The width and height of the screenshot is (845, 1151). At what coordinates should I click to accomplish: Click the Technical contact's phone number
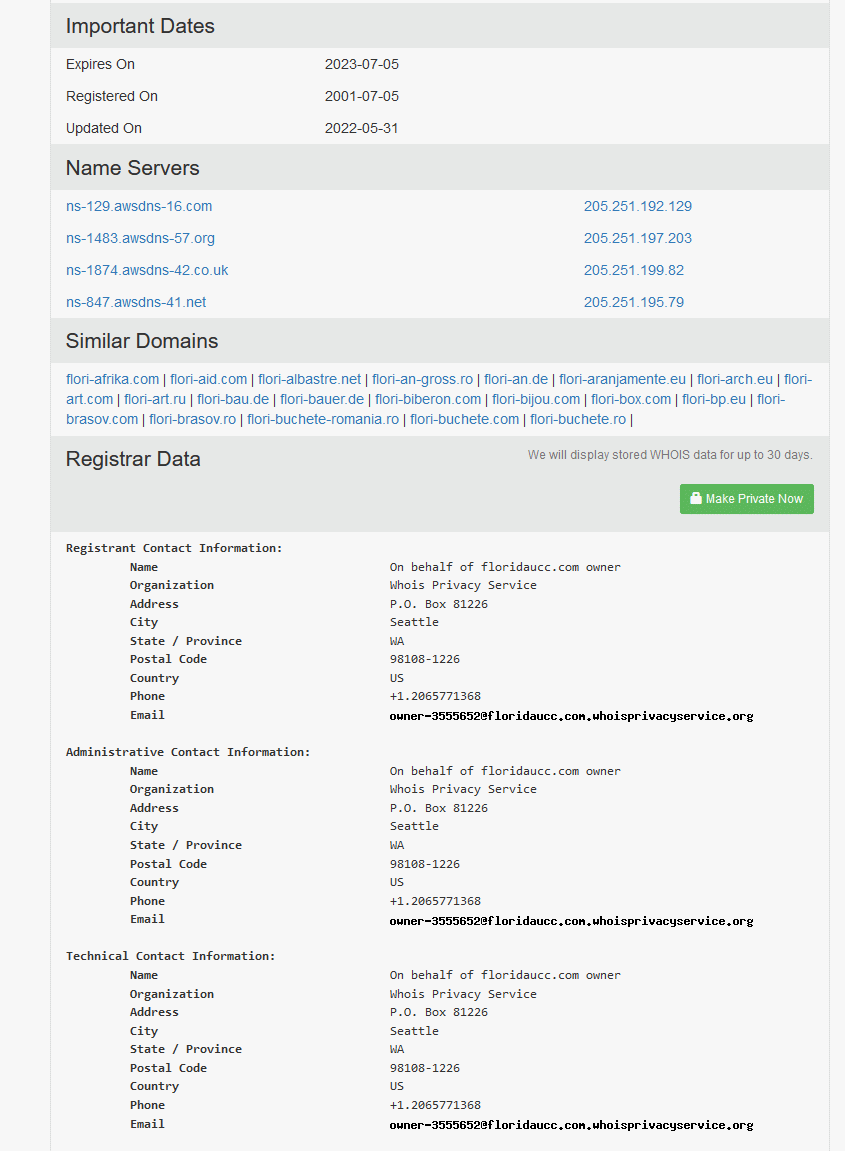435,1105
